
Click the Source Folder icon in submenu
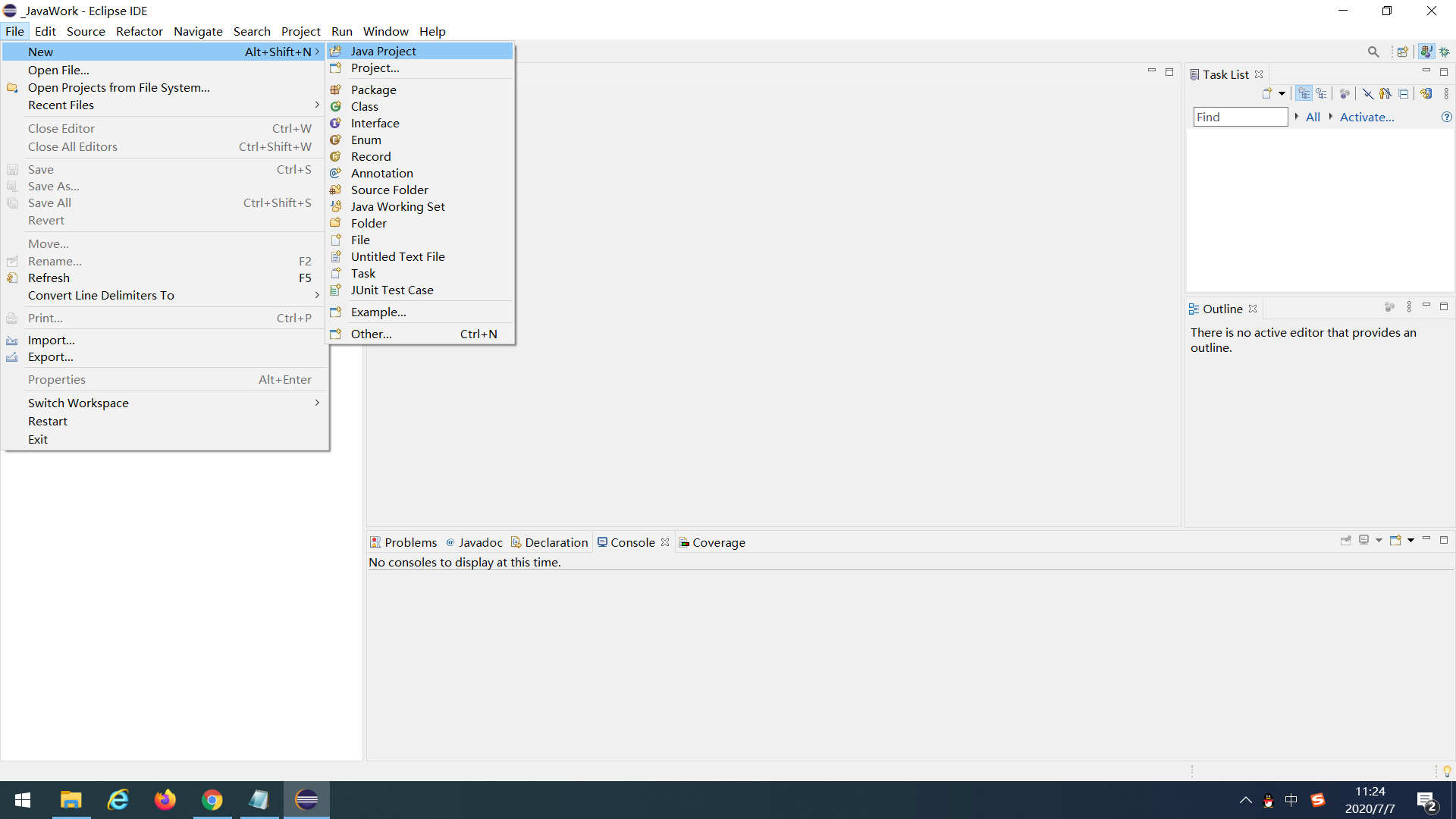coord(335,190)
